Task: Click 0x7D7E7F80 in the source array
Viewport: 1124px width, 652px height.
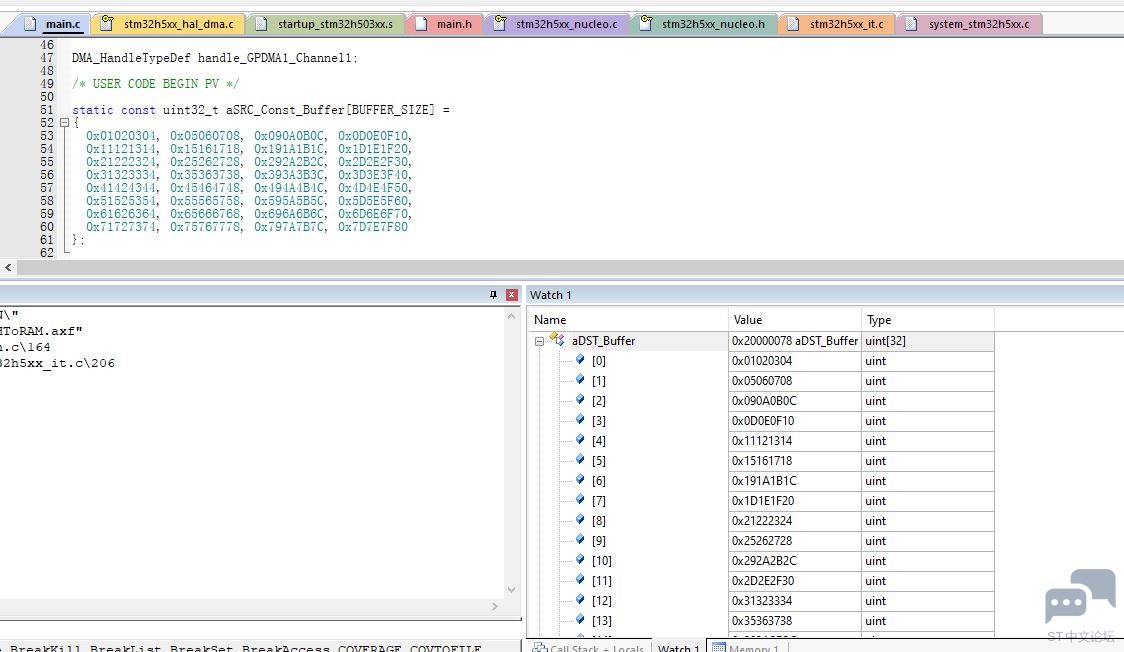Action: pos(373,227)
